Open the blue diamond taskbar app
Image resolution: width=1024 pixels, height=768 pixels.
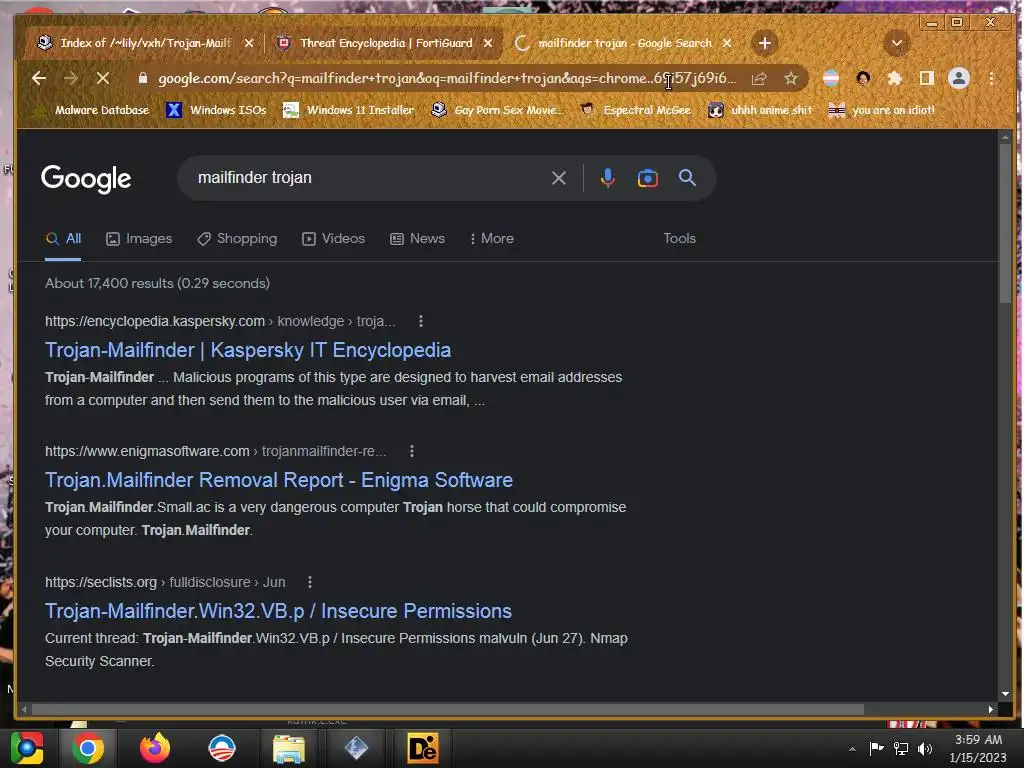point(356,748)
